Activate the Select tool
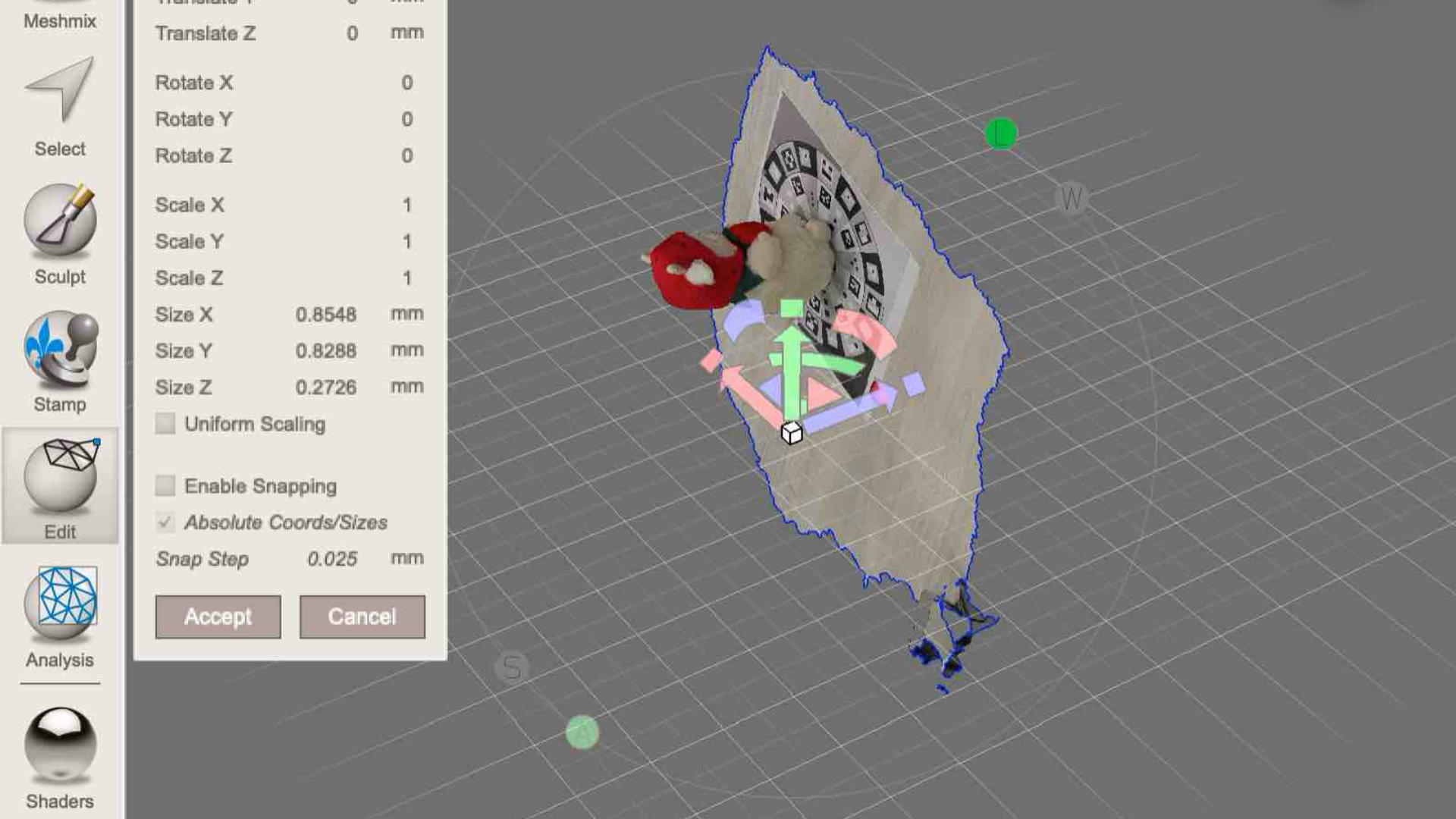Image resolution: width=1456 pixels, height=819 pixels. 61,106
